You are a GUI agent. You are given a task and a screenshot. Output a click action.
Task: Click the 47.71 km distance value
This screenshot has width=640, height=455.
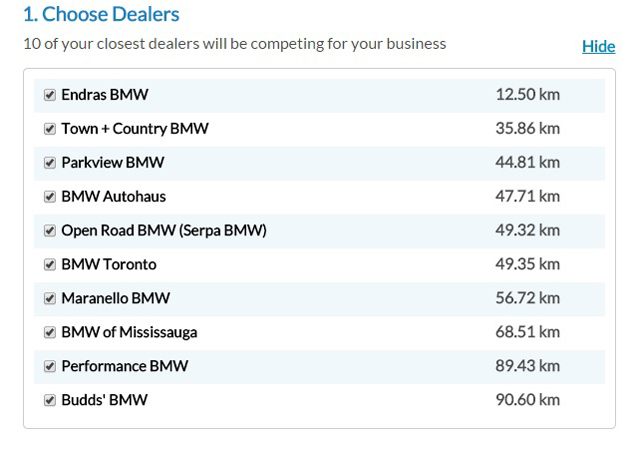(527, 196)
